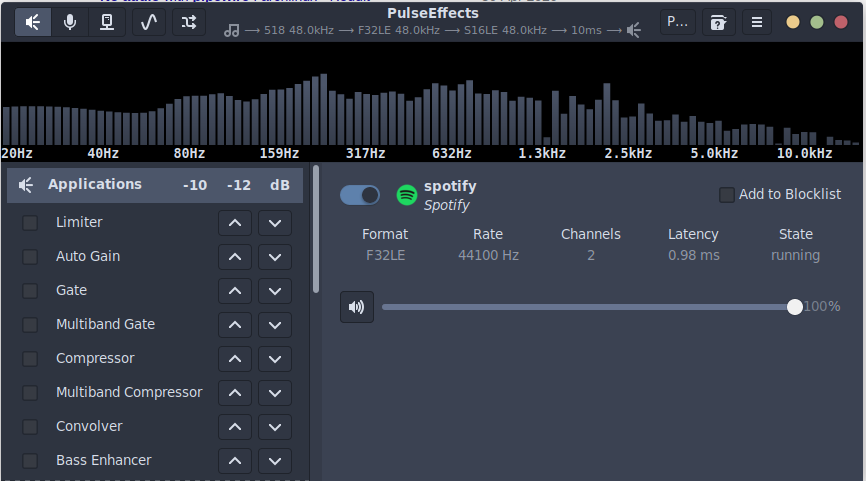
Task: Toggle effects switch for Spotify
Action: [360, 195]
